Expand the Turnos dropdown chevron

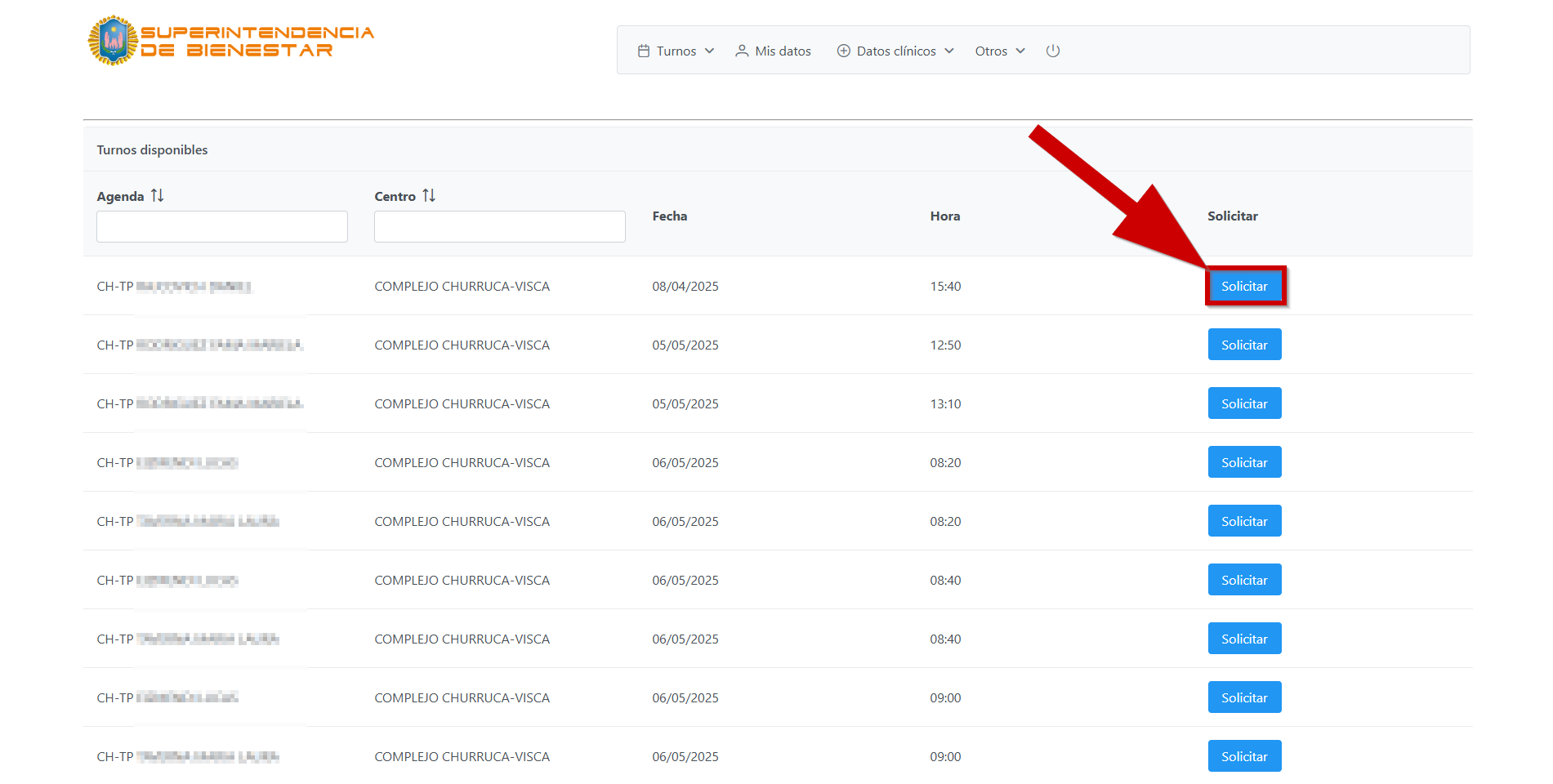(709, 51)
